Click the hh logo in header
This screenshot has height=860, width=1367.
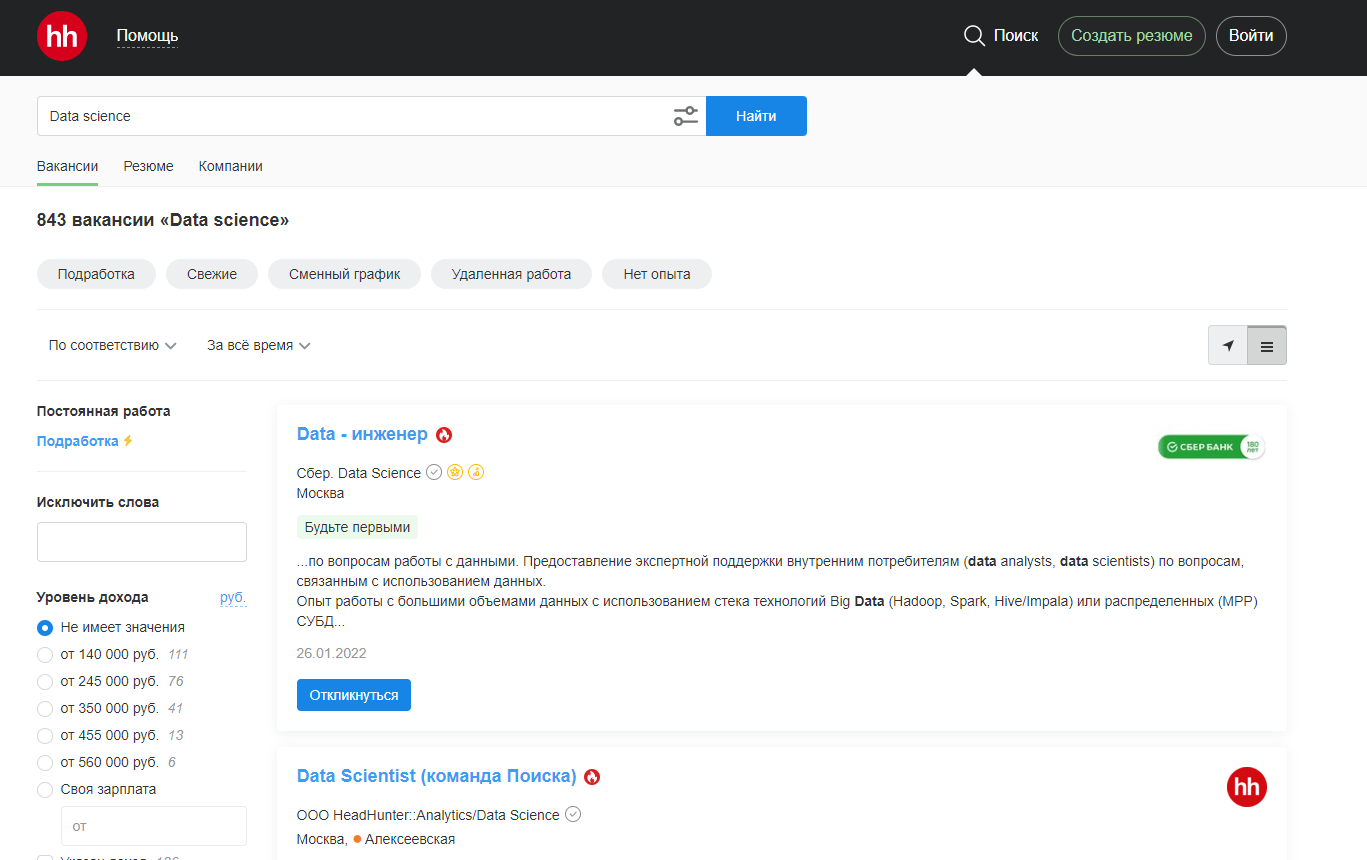tap(62, 36)
